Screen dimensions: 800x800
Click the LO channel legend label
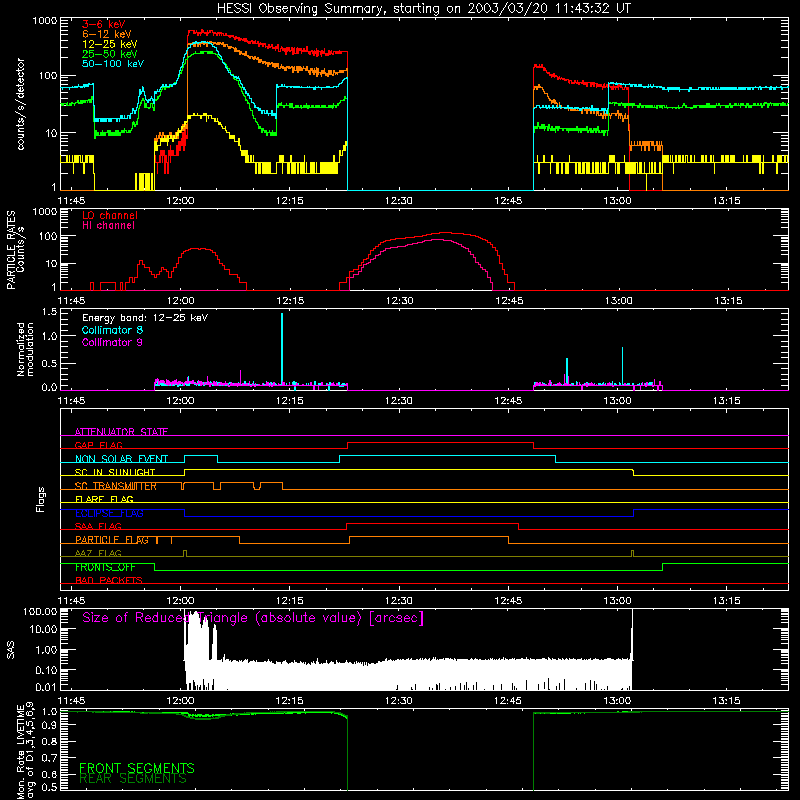[110, 215]
